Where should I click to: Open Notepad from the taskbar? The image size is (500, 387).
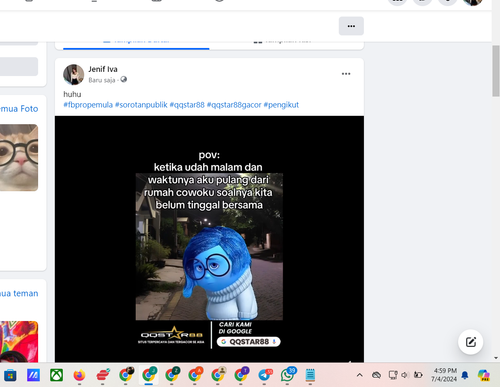coord(310,375)
